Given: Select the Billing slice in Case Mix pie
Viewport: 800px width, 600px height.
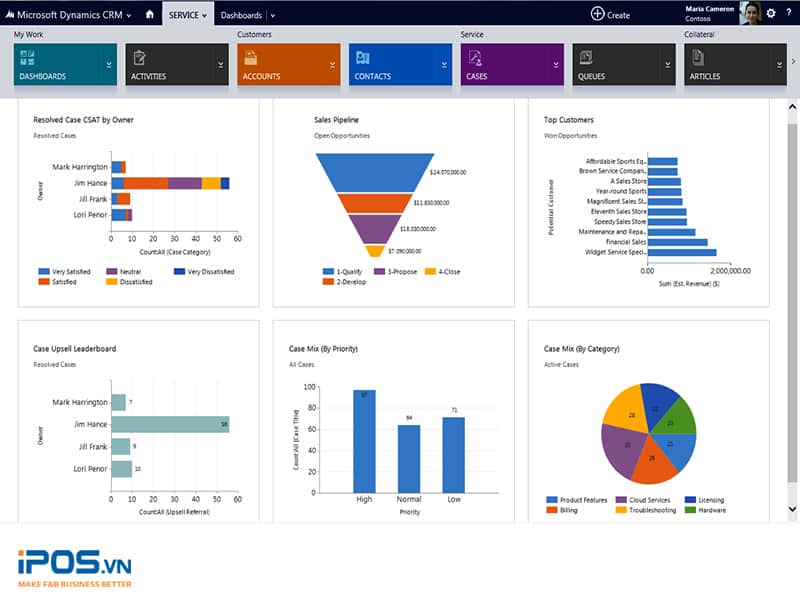Looking at the screenshot, I should point(650,460).
